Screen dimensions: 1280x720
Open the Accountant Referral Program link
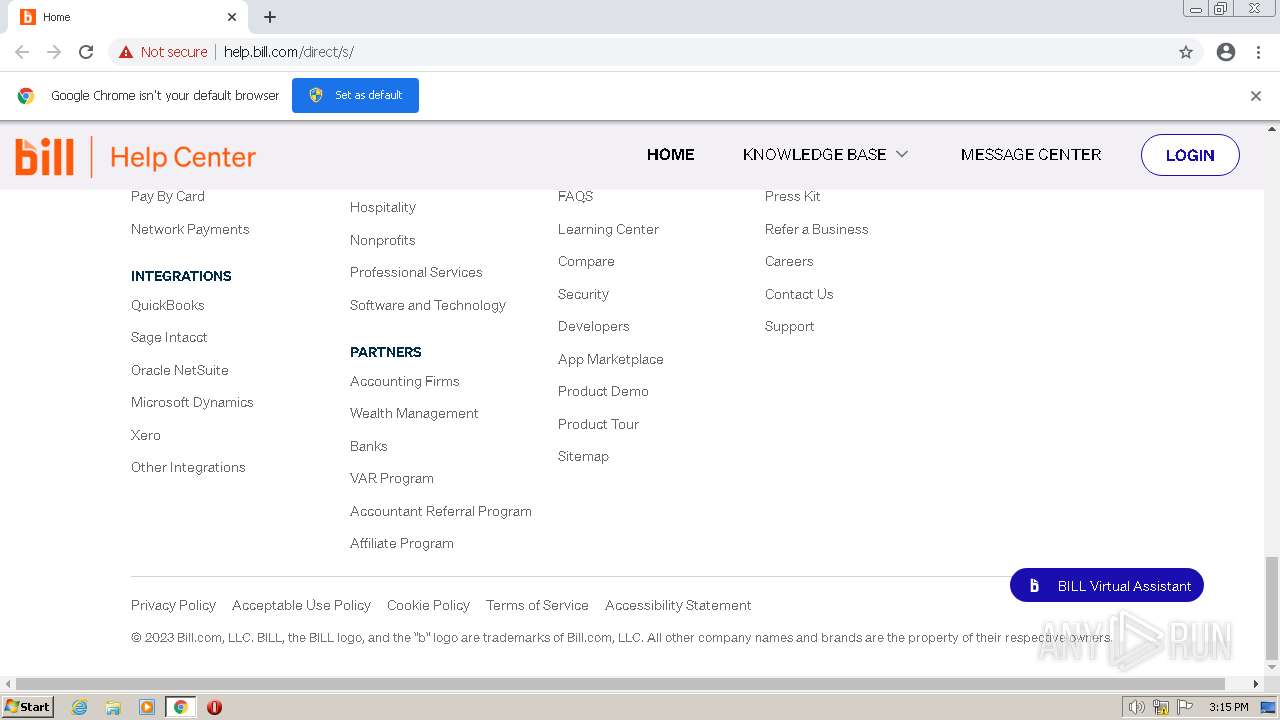coord(441,511)
